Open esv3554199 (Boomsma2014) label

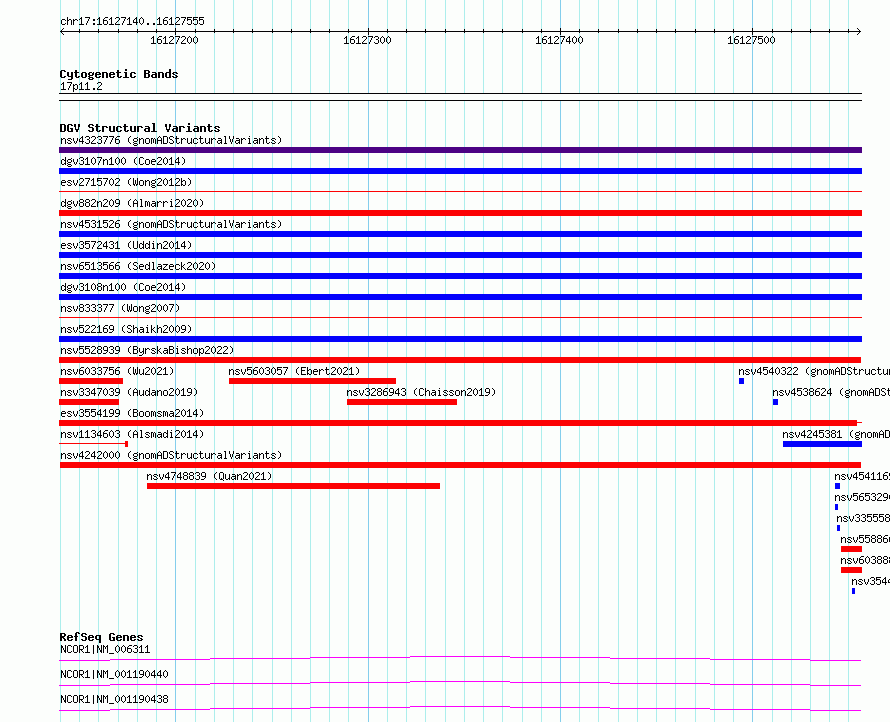point(132,413)
